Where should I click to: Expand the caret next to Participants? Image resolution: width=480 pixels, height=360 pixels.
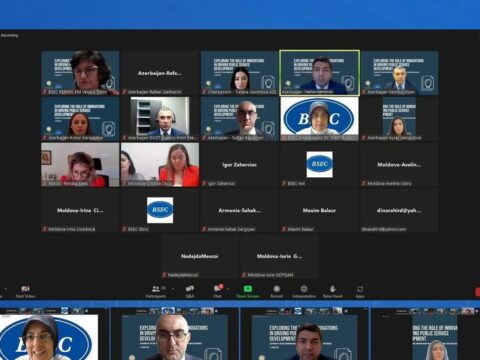173,289
